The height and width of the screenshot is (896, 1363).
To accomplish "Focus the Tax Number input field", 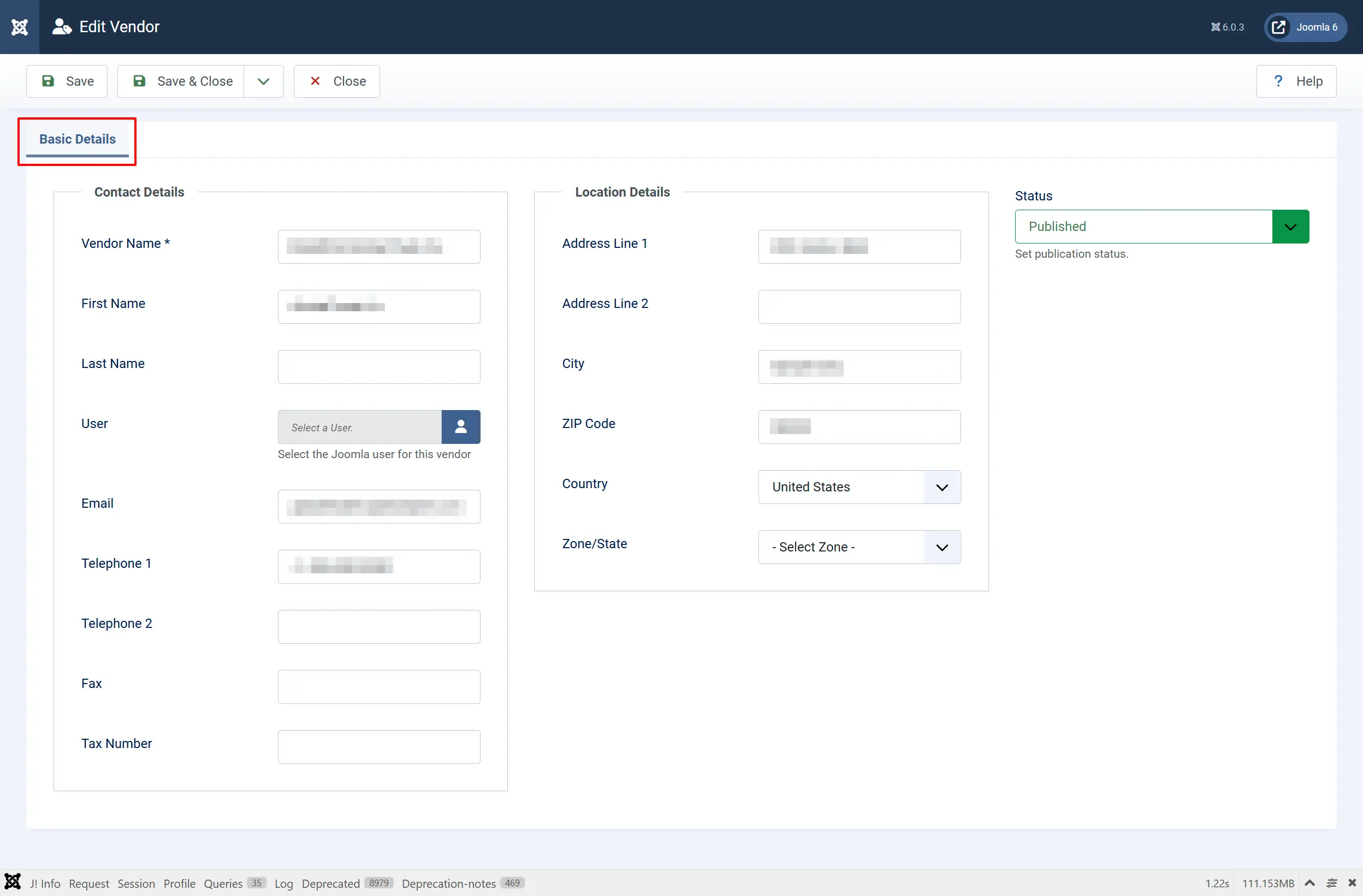I will tap(379, 747).
